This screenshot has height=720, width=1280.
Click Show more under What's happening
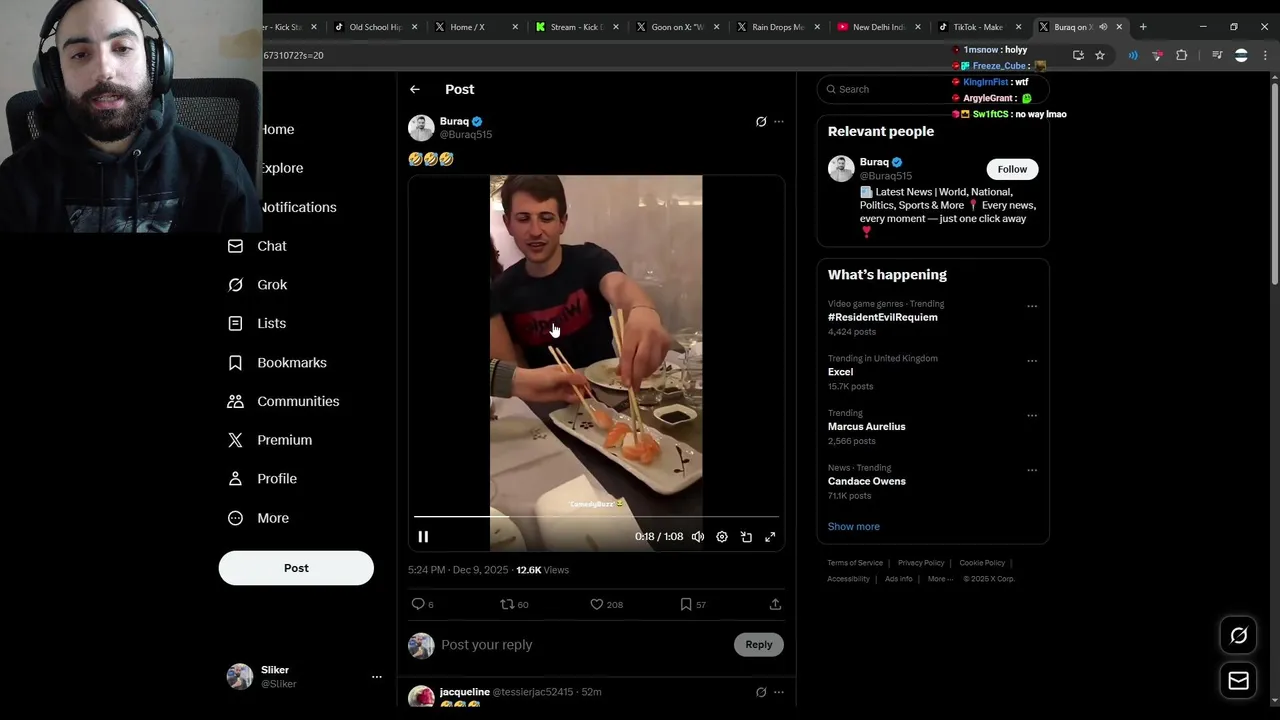[x=853, y=526]
